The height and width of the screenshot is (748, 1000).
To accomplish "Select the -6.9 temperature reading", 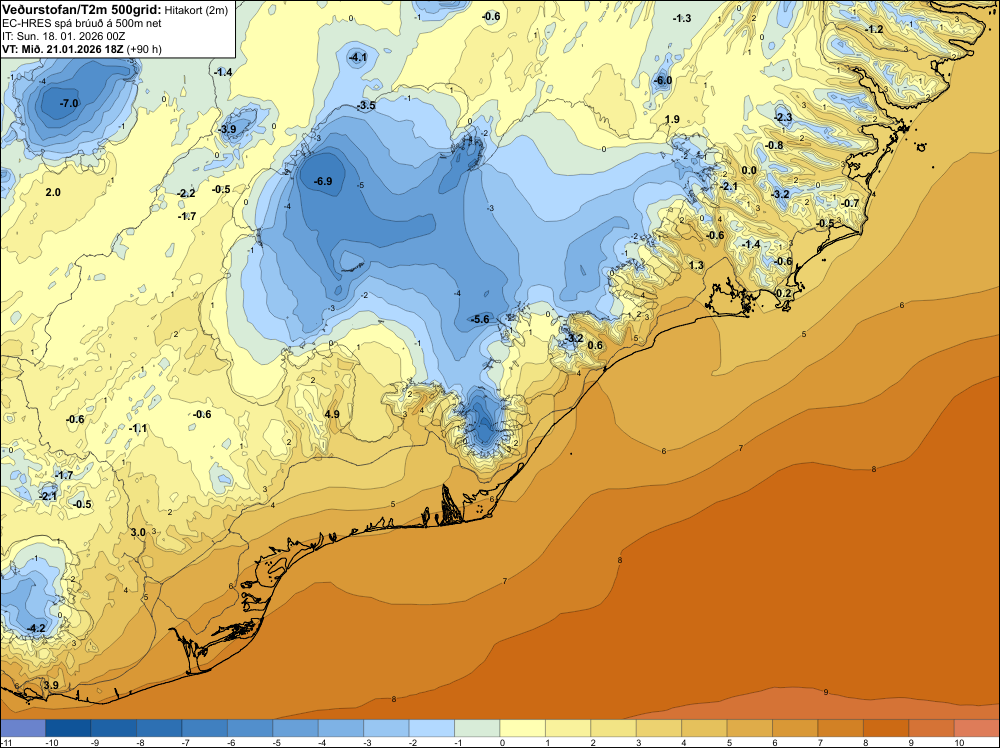I will [x=323, y=181].
